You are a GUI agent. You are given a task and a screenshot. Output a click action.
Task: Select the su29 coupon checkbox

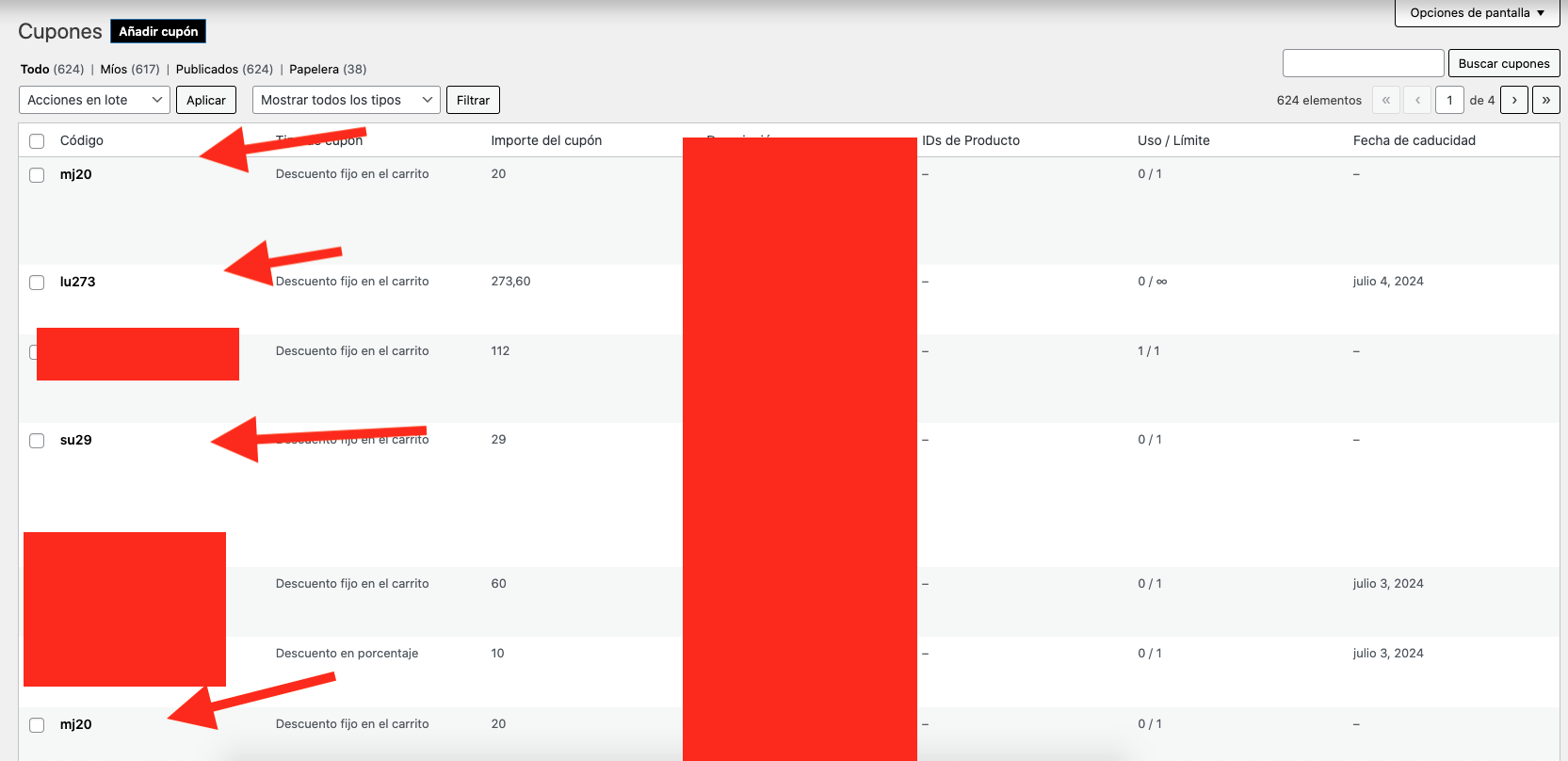37,441
